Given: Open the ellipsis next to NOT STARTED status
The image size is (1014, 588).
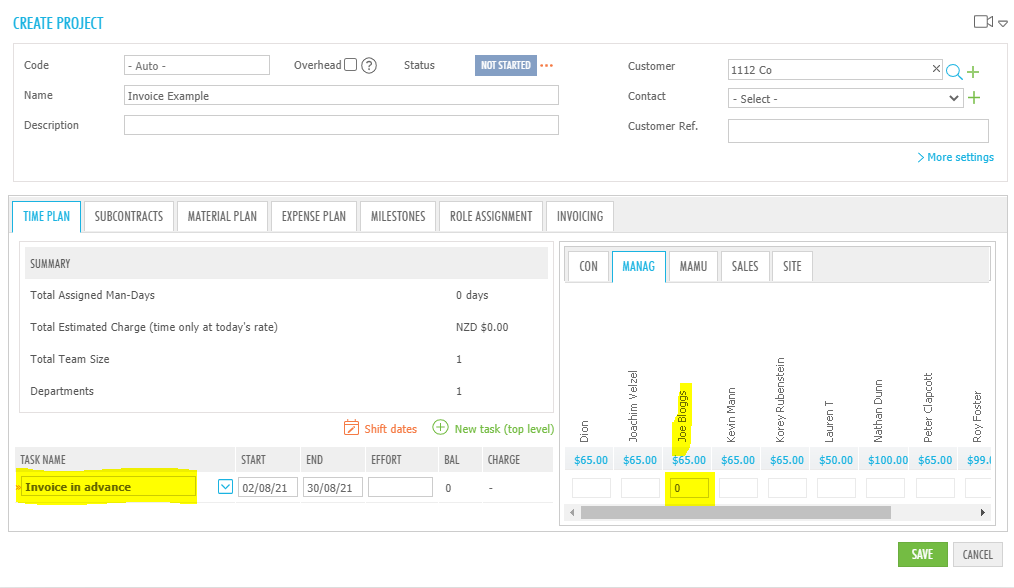Looking at the screenshot, I should pos(546,64).
